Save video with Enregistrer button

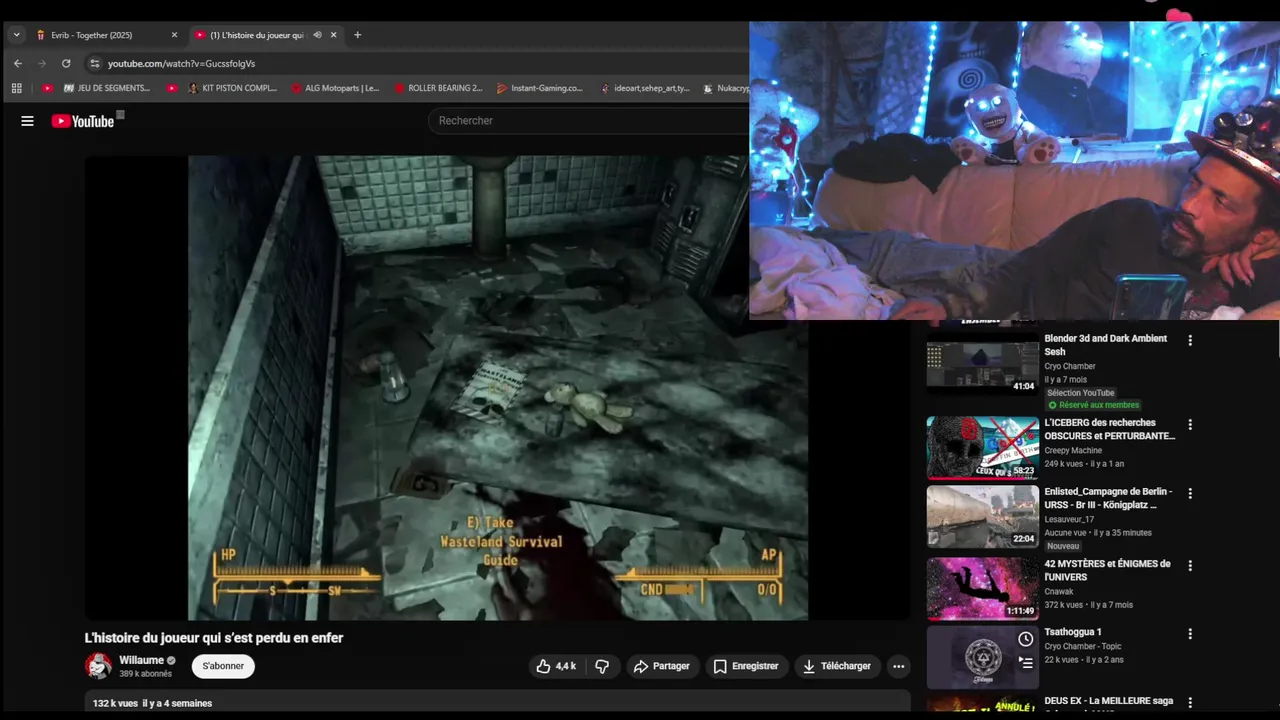(x=746, y=666)
